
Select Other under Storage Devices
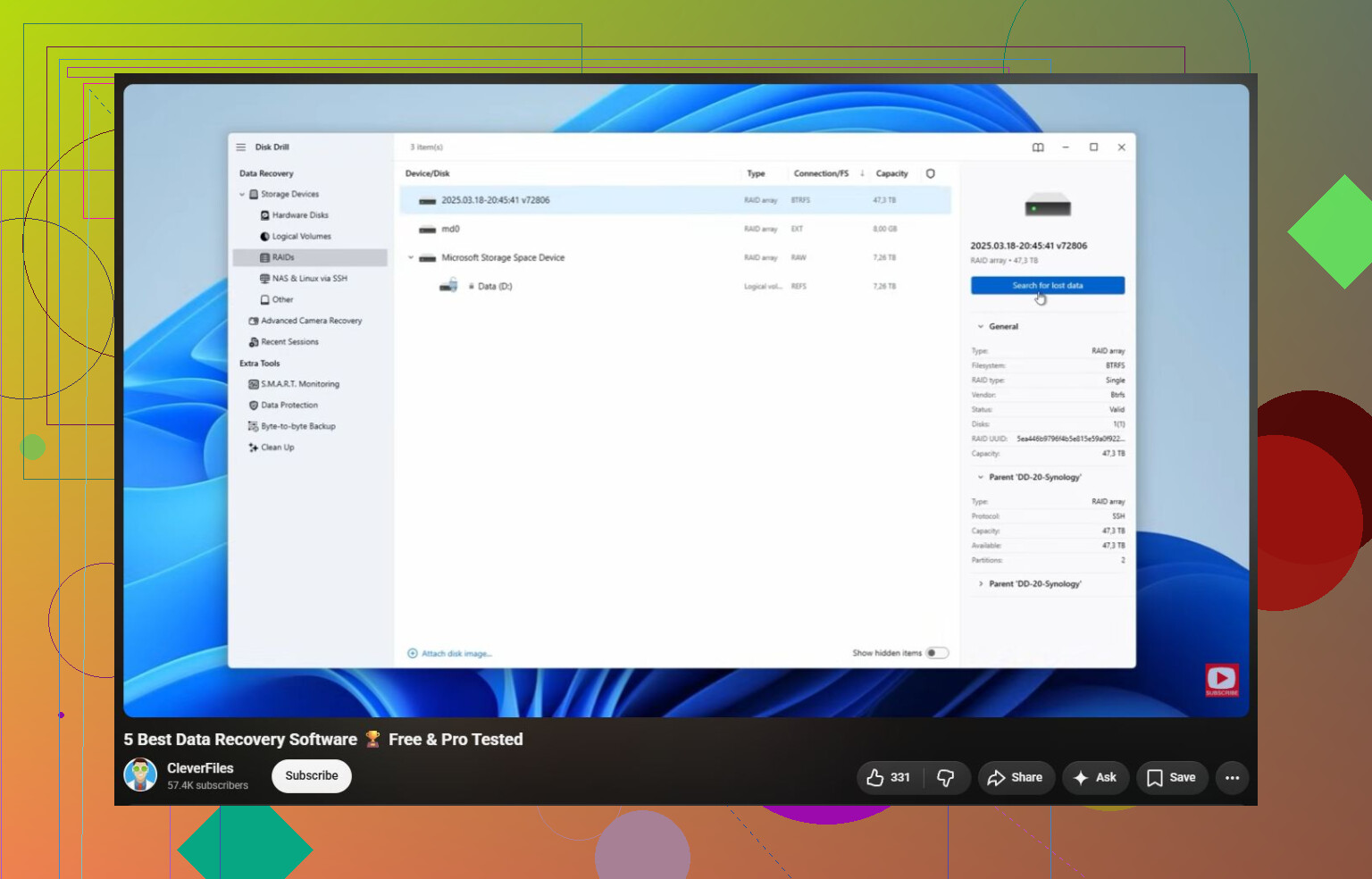[x=282, y=300]
